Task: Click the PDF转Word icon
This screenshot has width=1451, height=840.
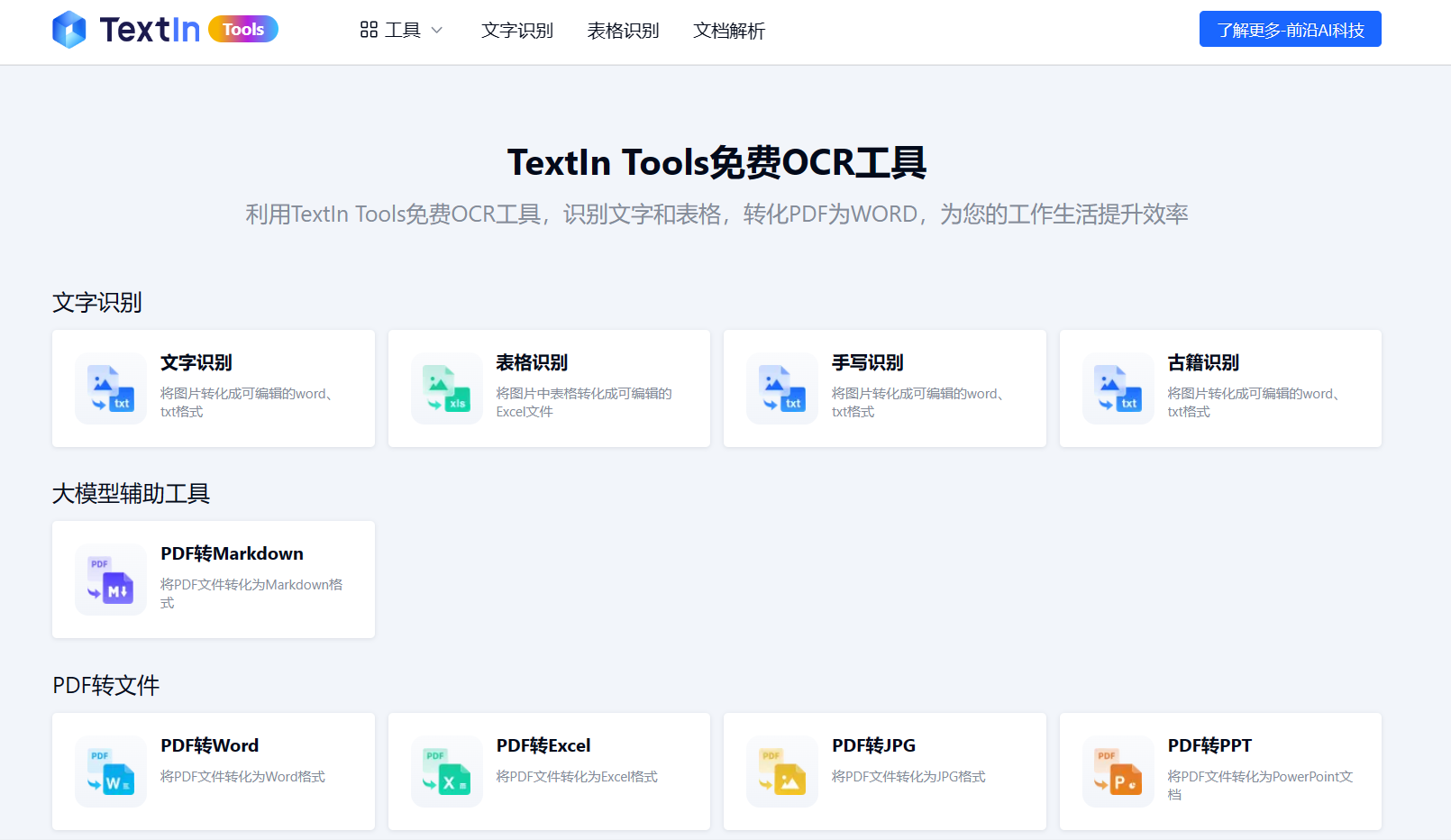Action: pyautogui.click(x=111, y=772)
